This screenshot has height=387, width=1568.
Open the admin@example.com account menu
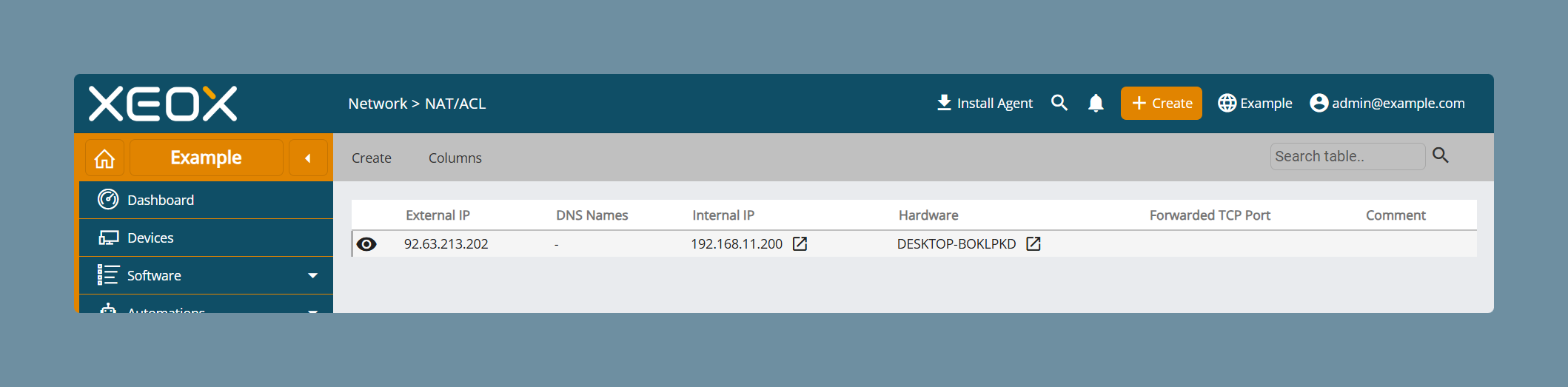point(1387,103)
